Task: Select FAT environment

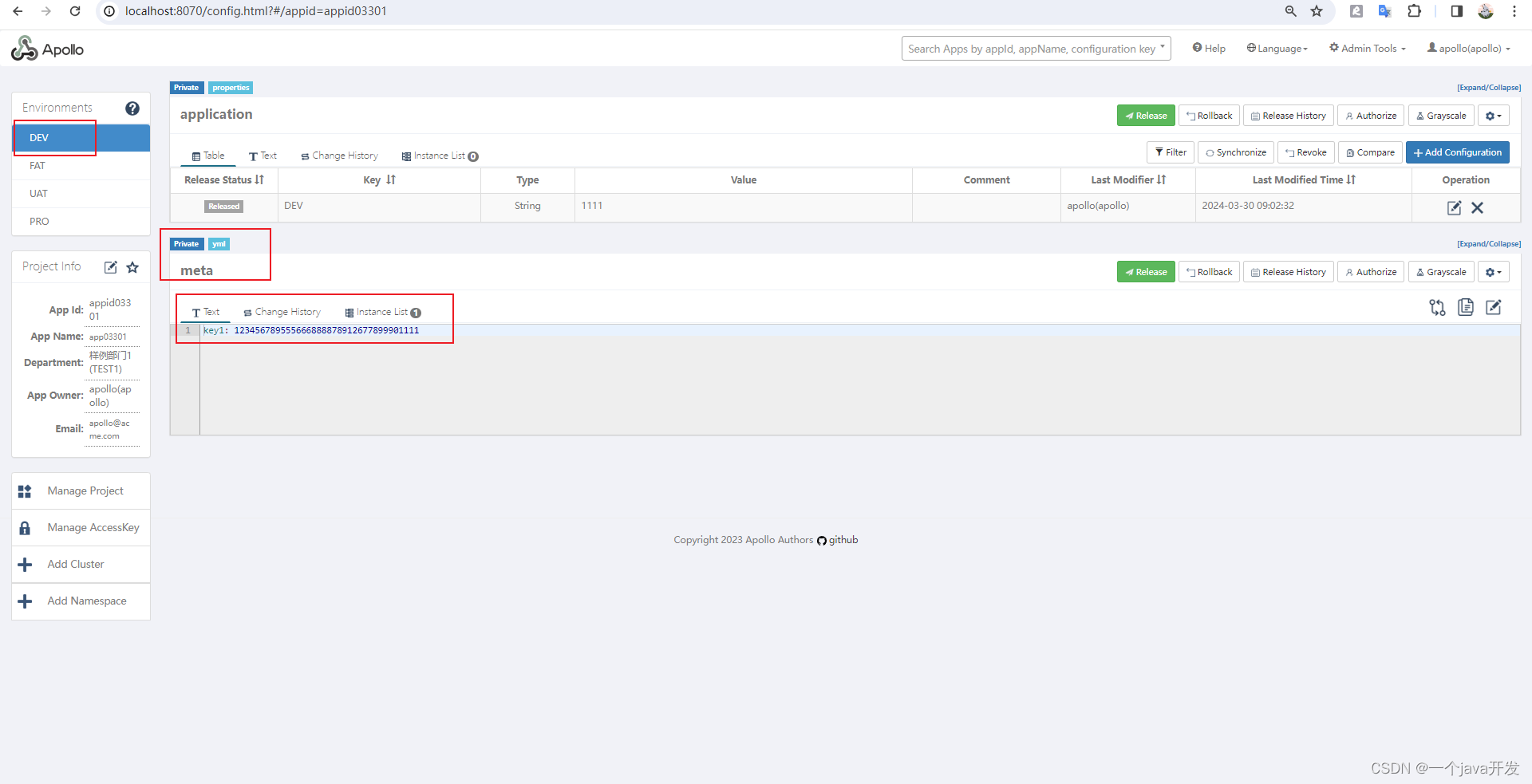Action: tap(81, 166)
